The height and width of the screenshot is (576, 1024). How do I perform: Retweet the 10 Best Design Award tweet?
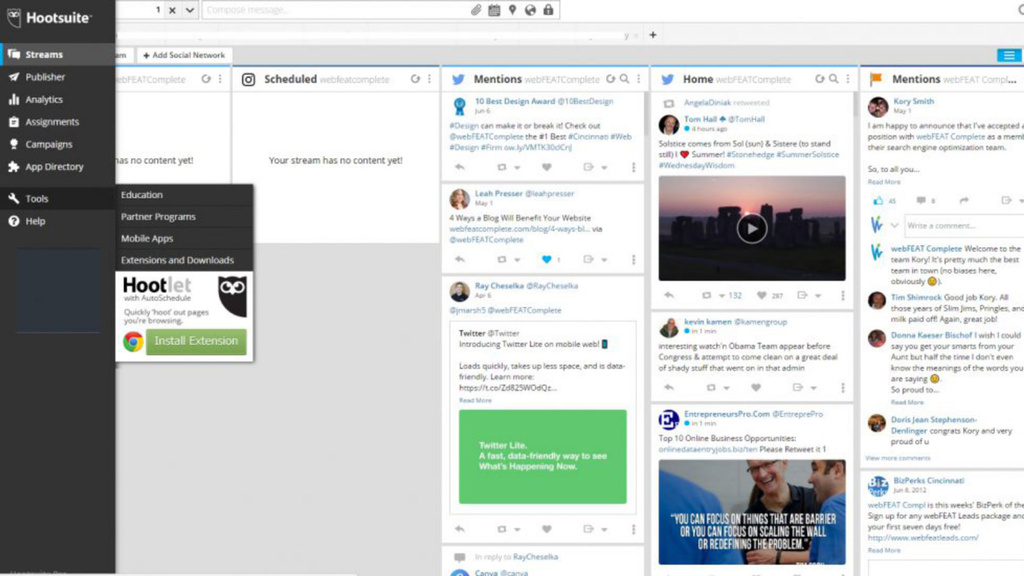coord(502,167)
